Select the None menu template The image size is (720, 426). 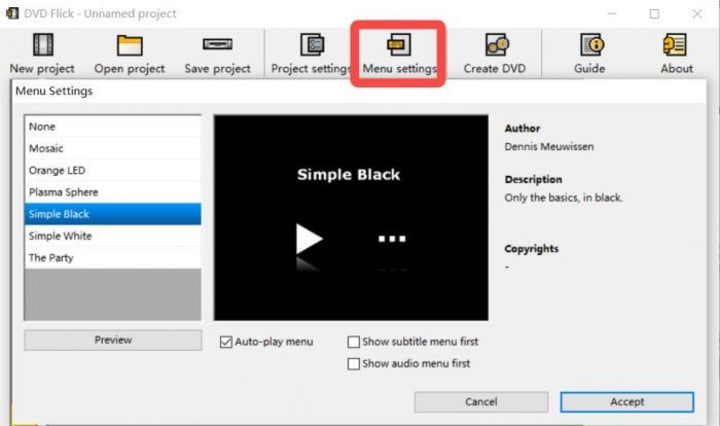click(x=112, y=127)
